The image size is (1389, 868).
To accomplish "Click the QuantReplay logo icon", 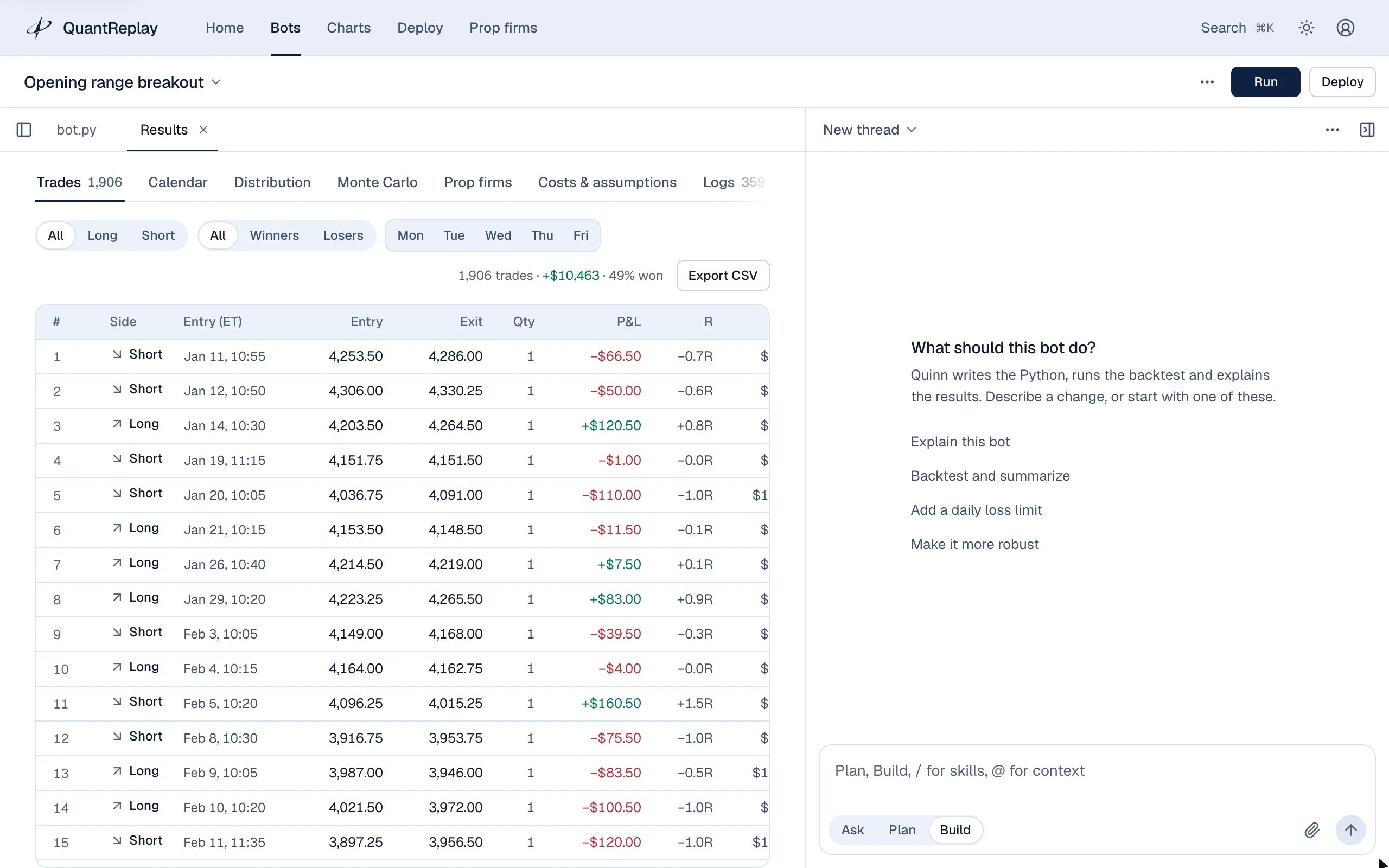I will (39, 28).
